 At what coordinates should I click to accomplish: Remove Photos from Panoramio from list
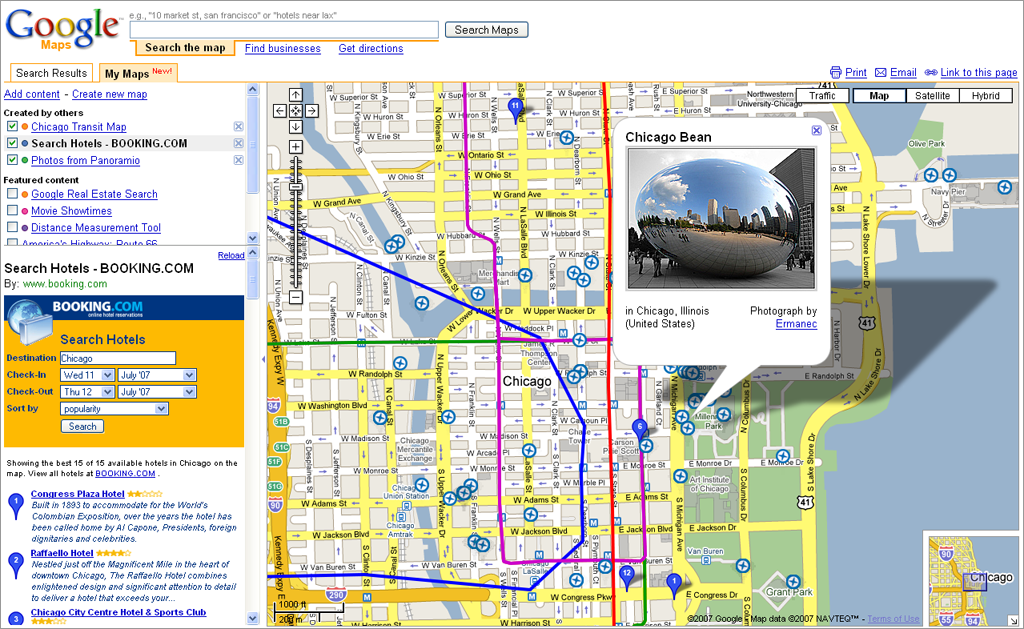238,160
